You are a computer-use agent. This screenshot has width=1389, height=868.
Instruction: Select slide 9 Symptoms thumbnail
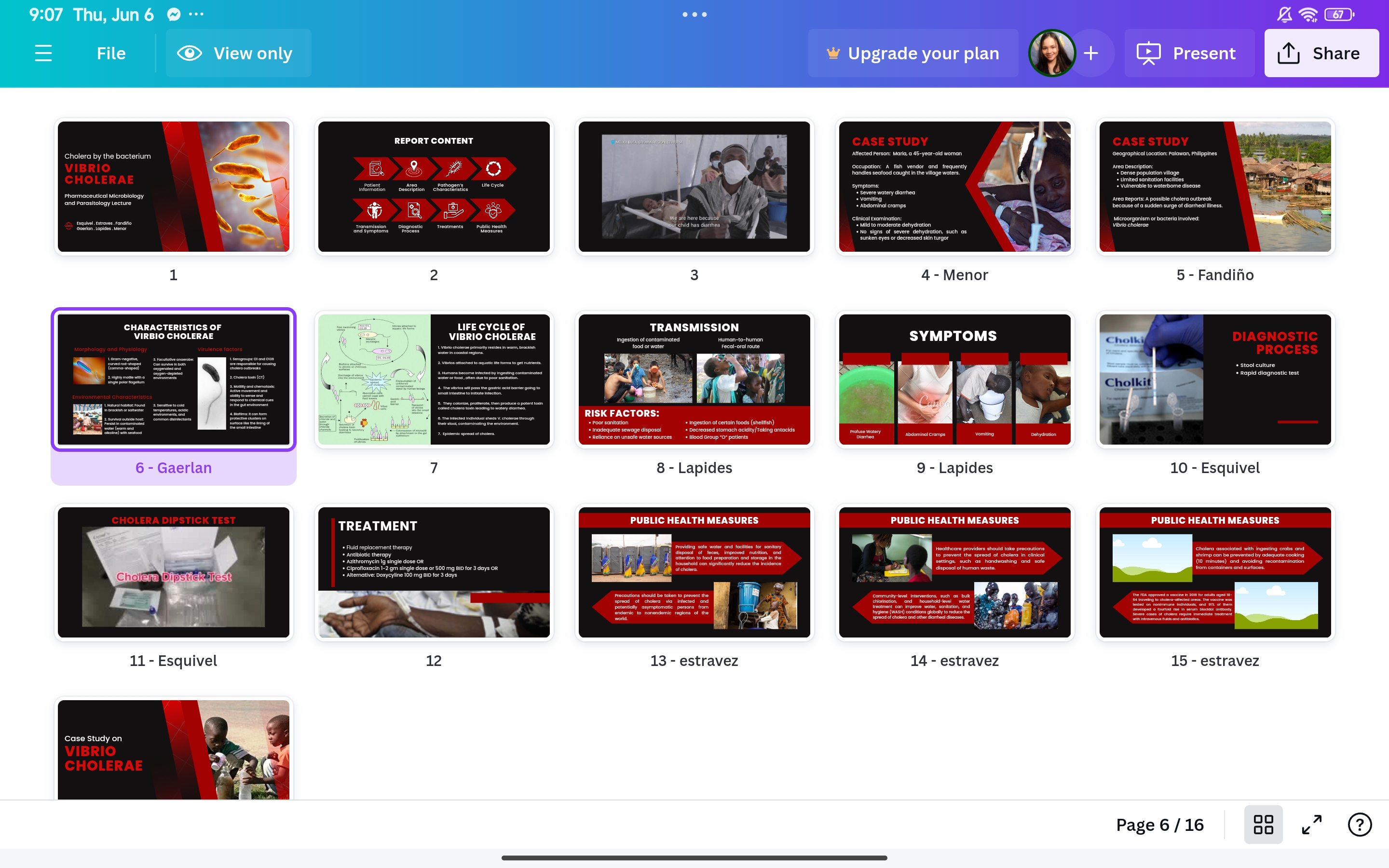(x=954, y=379)
